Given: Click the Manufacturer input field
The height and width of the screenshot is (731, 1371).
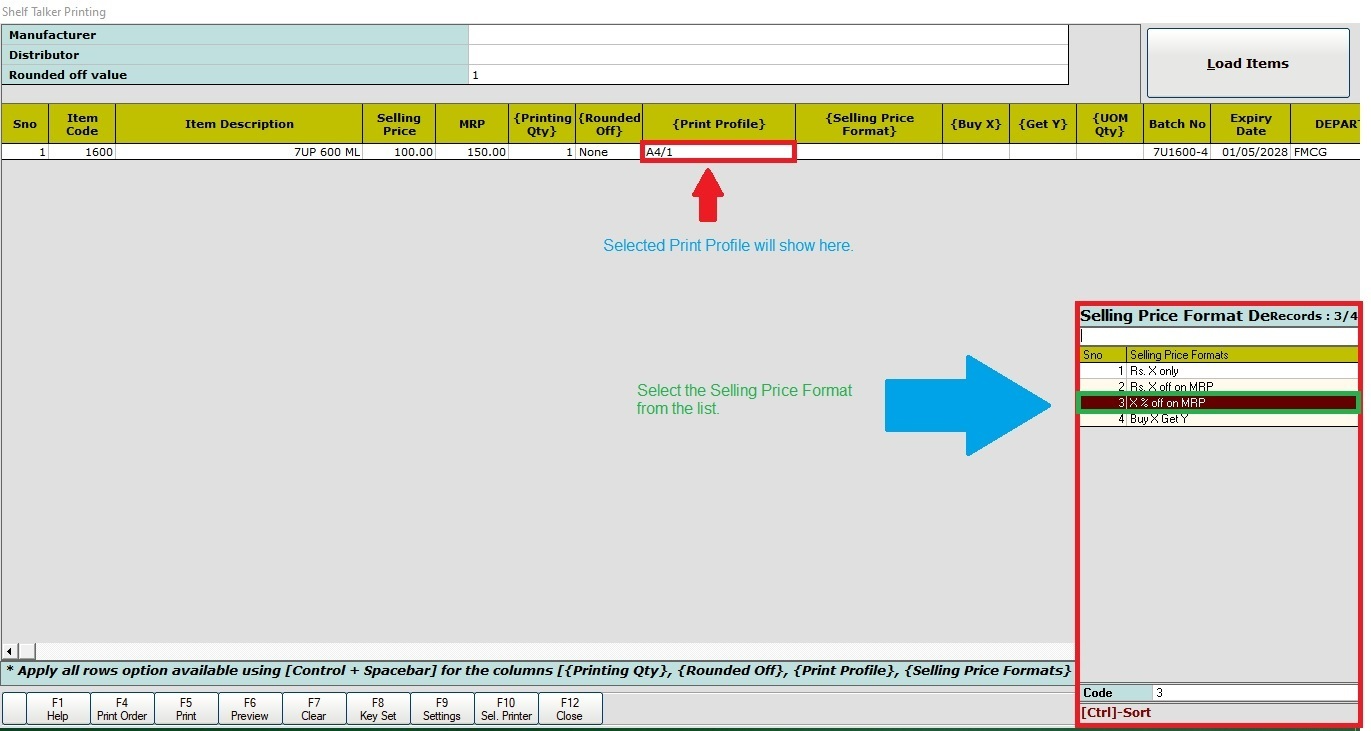Looking at the screenshot, I should pos(768,35).
